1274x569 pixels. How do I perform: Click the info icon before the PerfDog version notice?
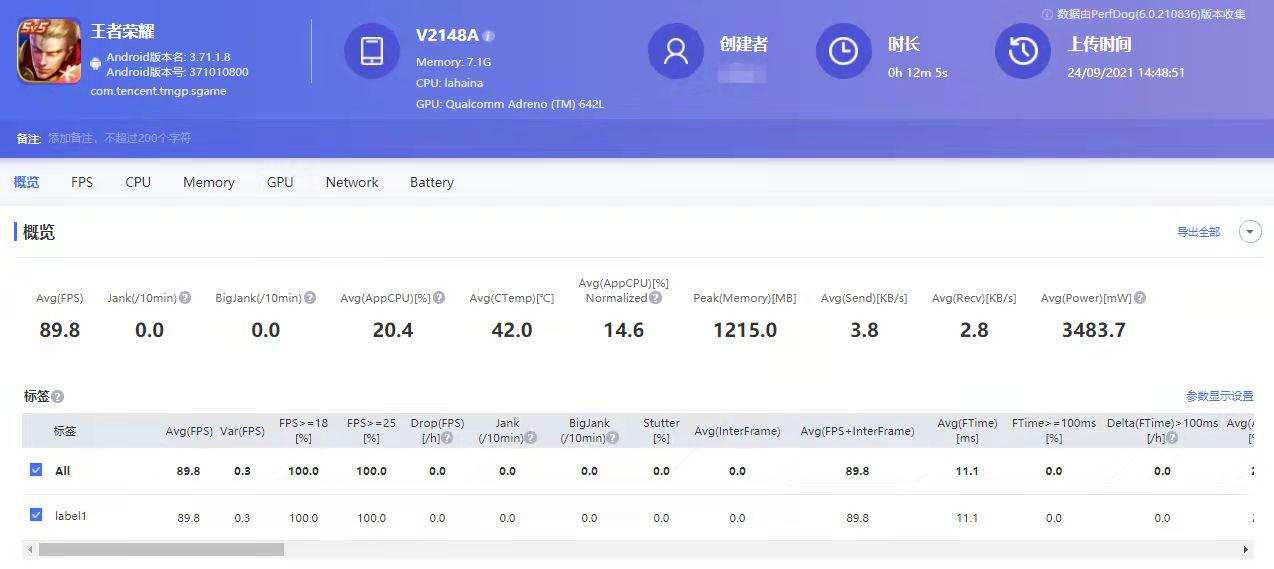1047,15
